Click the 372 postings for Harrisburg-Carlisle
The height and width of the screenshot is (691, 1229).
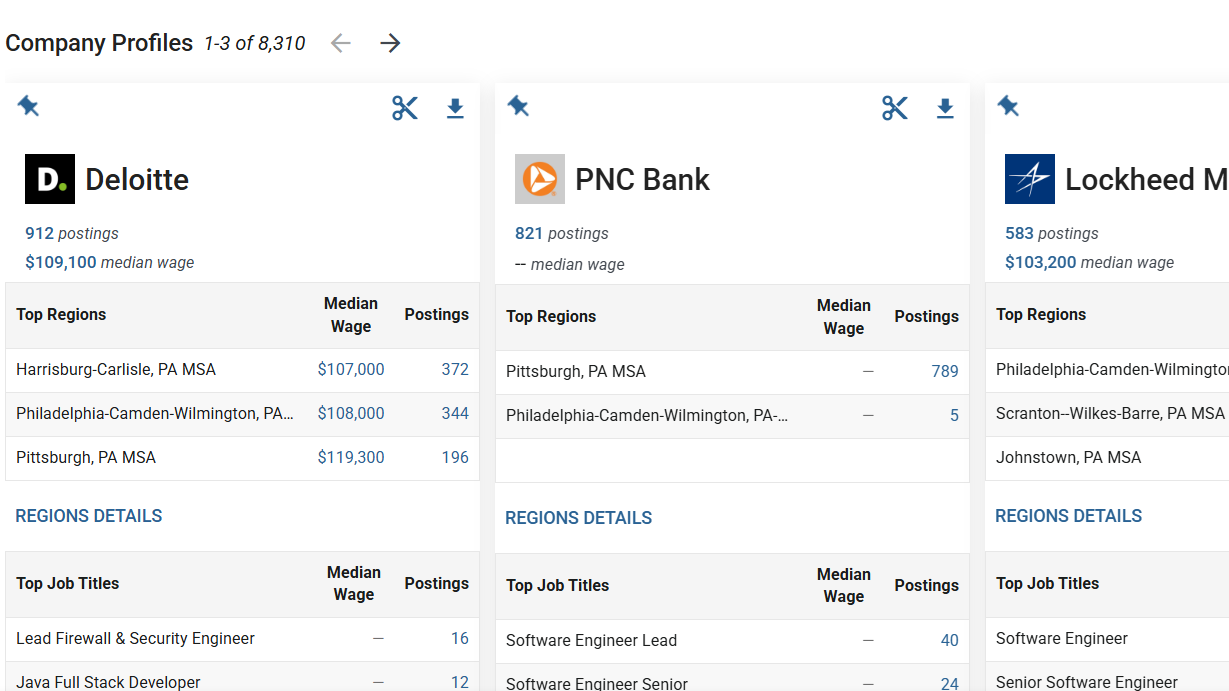pos(455,369)
